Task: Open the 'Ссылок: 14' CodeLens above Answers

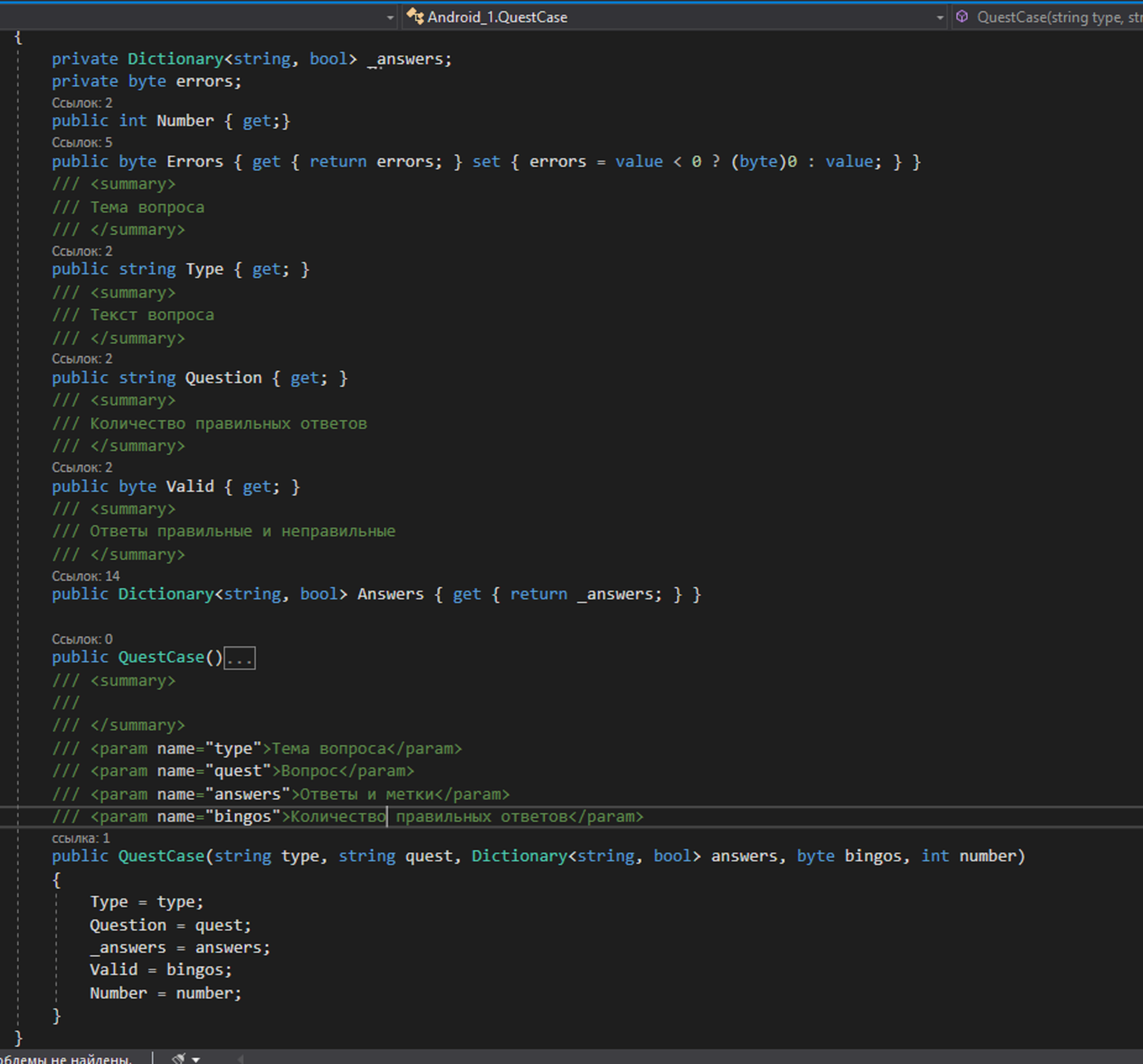Action: coord(85,576)
